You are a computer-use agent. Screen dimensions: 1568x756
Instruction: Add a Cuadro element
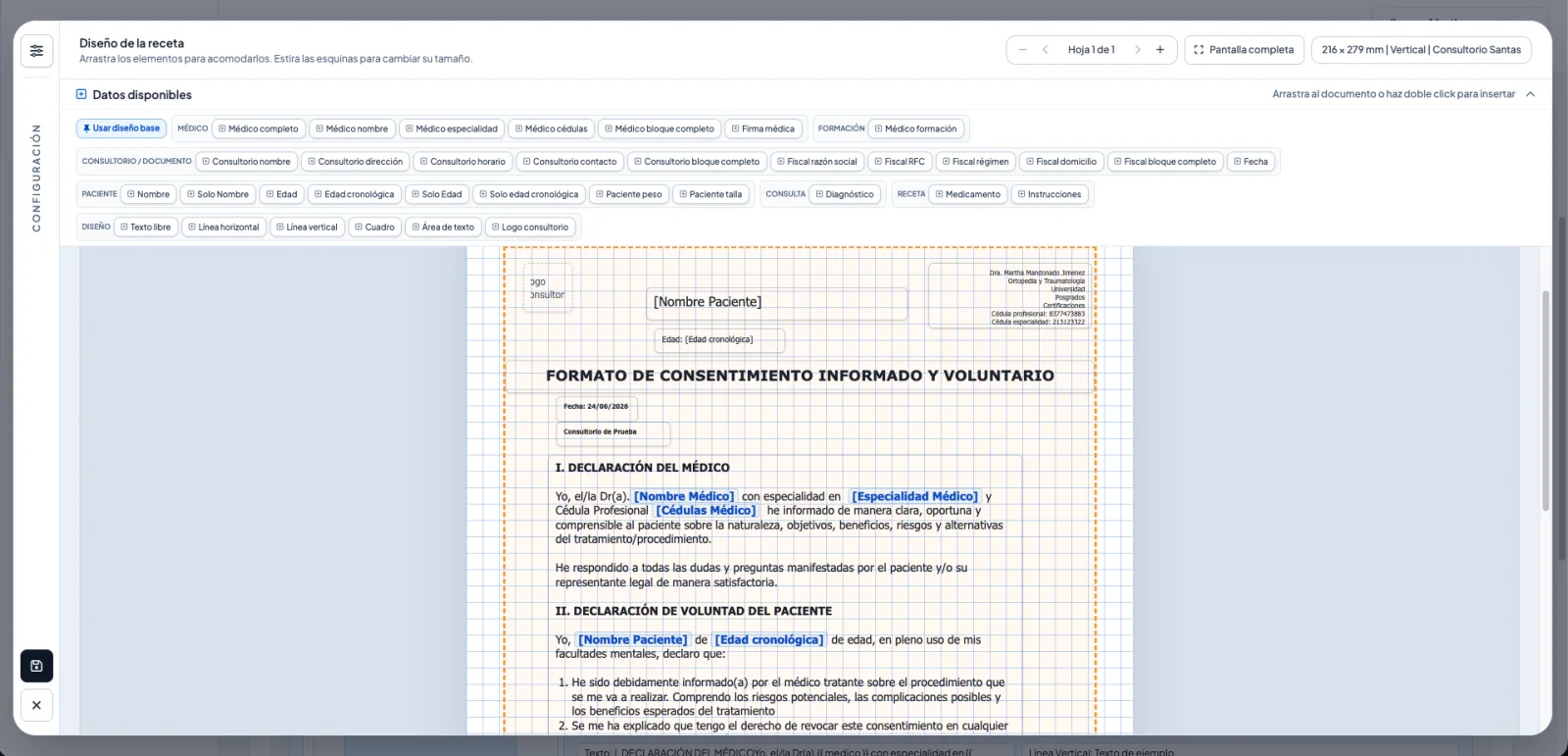click(x=374, y=227)
